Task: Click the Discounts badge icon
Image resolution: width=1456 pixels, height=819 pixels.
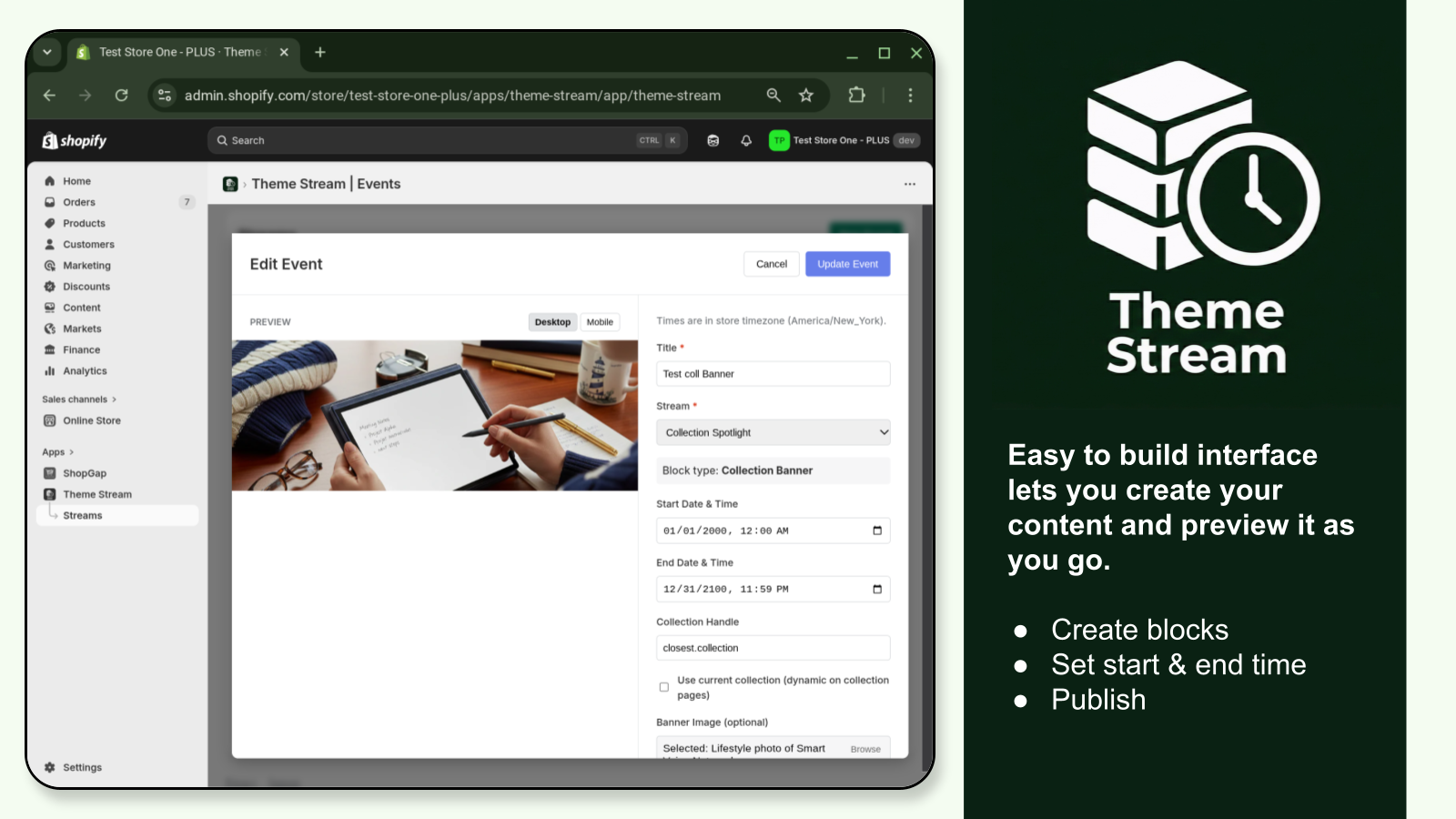Action: (x=50, y=286)
